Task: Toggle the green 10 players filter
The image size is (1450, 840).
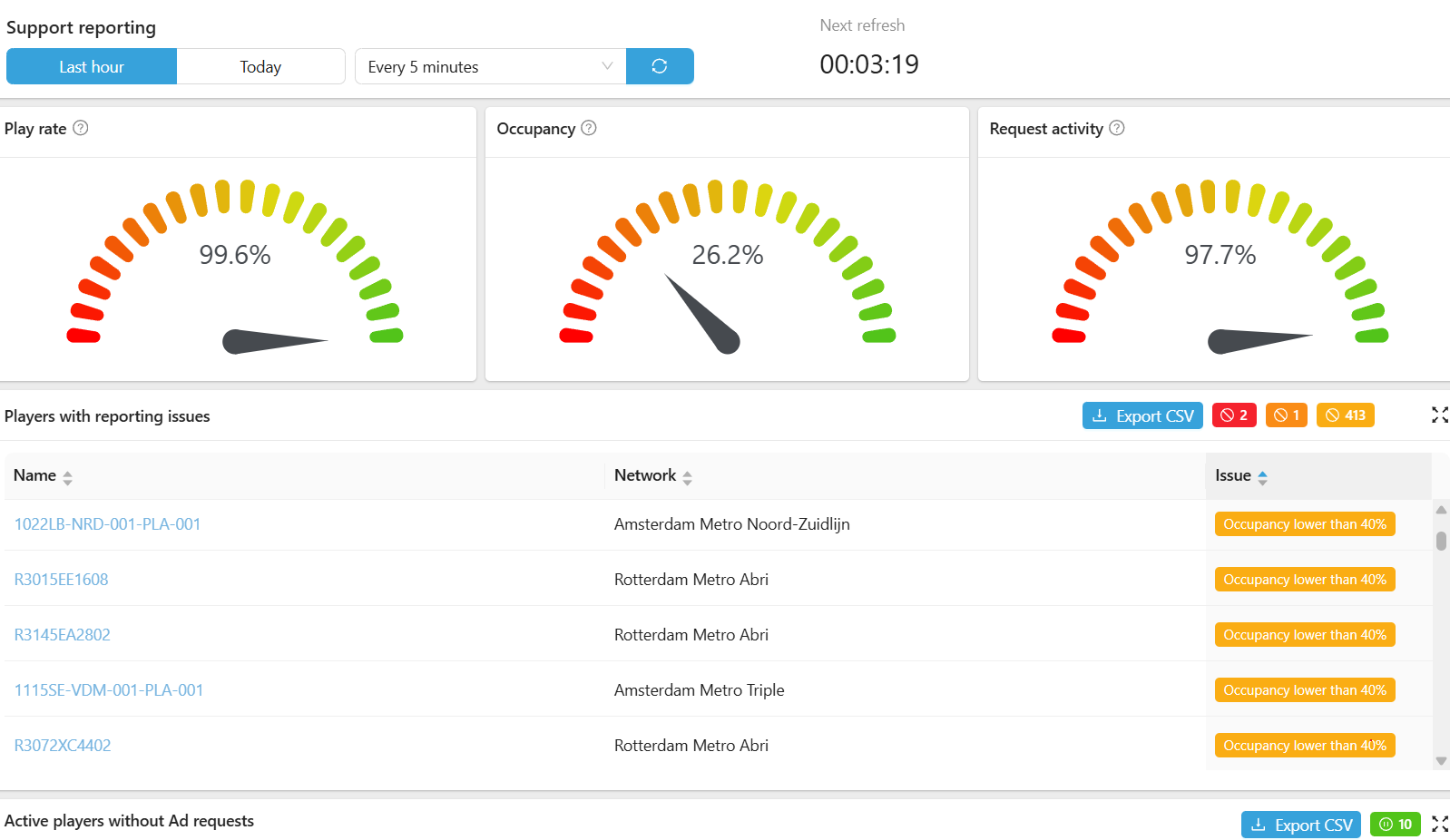Action: pos(1395,825)
